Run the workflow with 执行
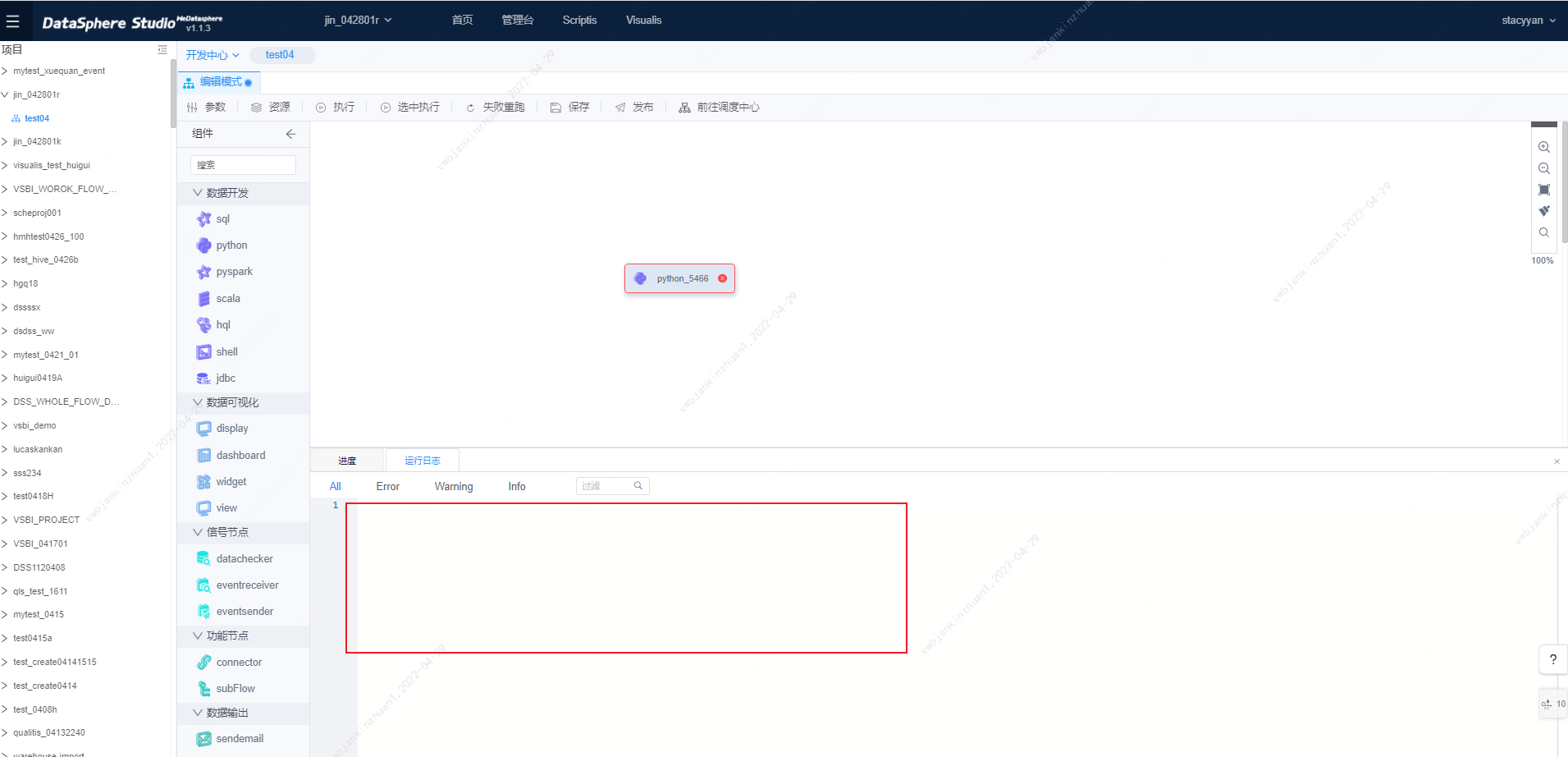 [x=336, y=108]
